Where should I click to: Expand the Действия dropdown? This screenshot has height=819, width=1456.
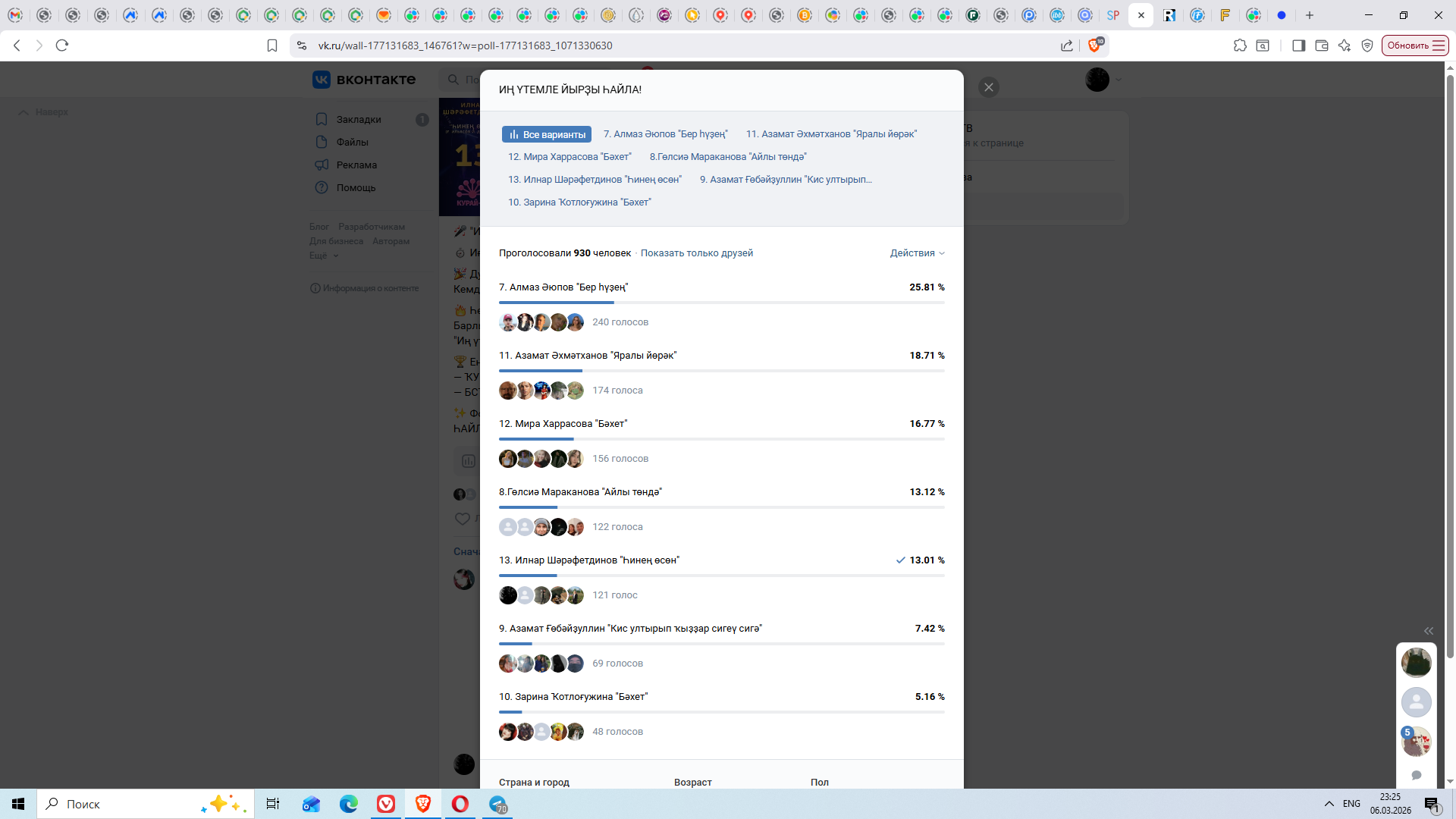point(917,253)
